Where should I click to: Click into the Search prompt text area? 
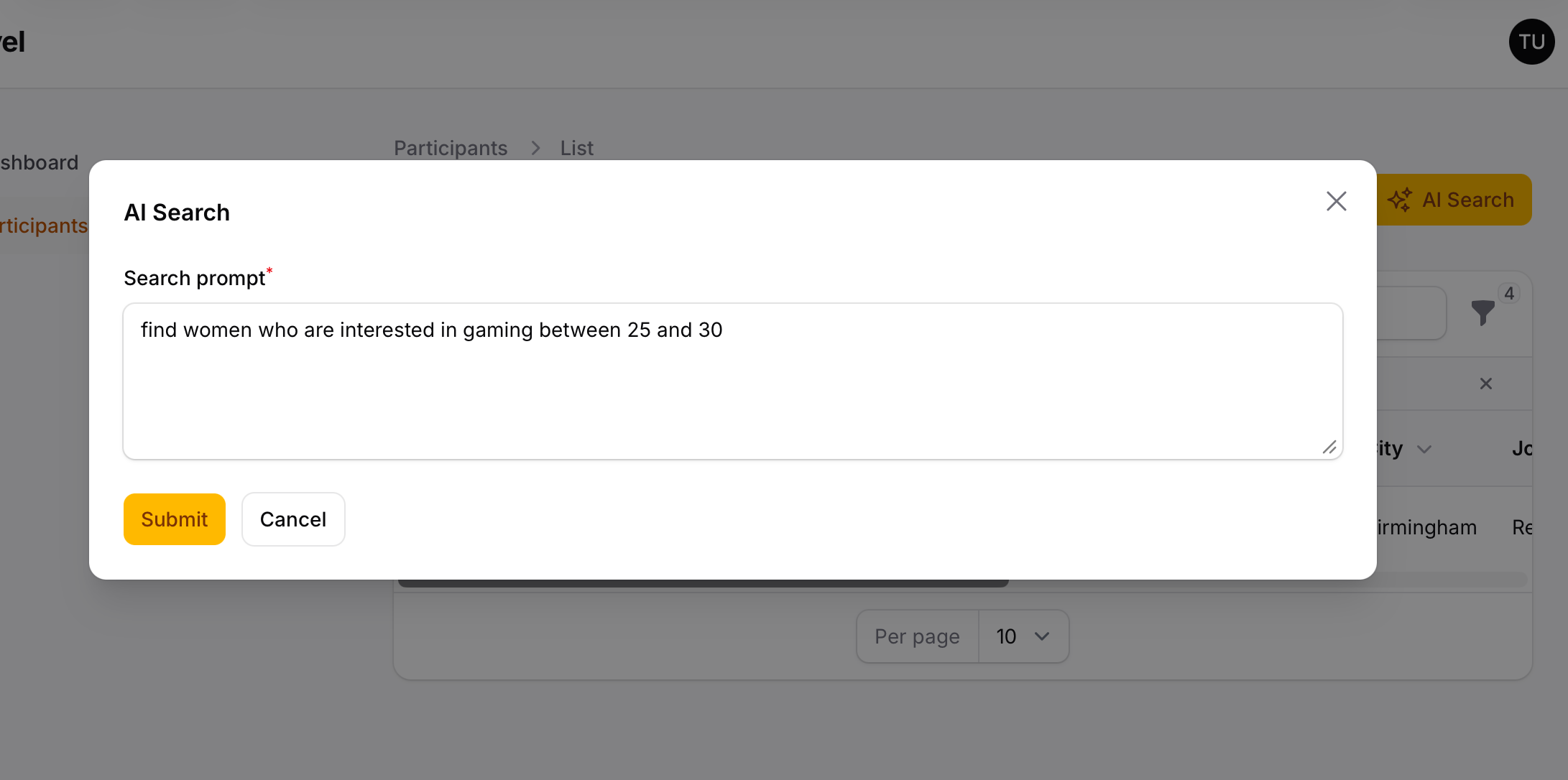(x=732, y=381)
